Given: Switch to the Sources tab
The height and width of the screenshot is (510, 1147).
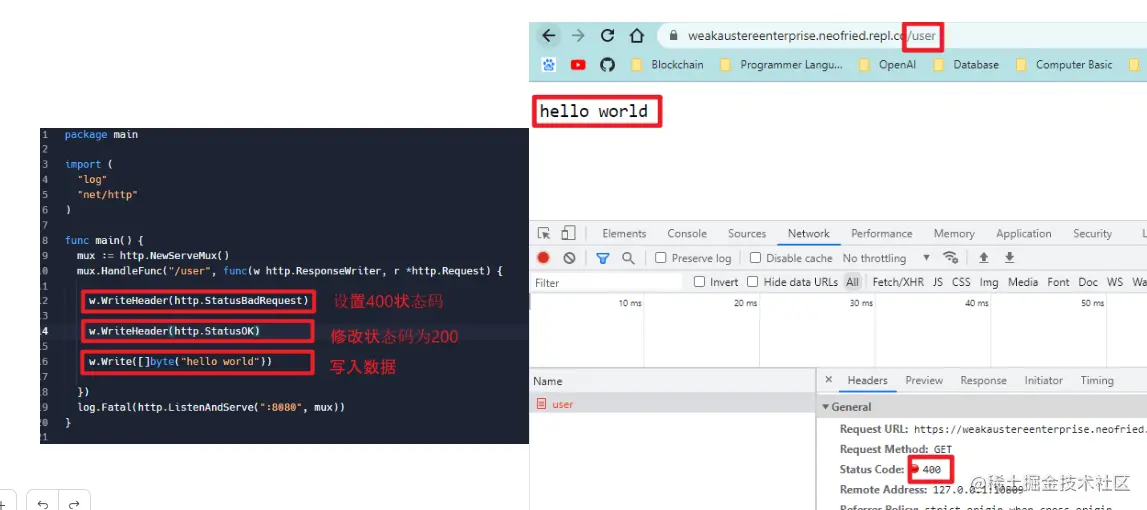Looking at the screenshot, I should [747, 233].
